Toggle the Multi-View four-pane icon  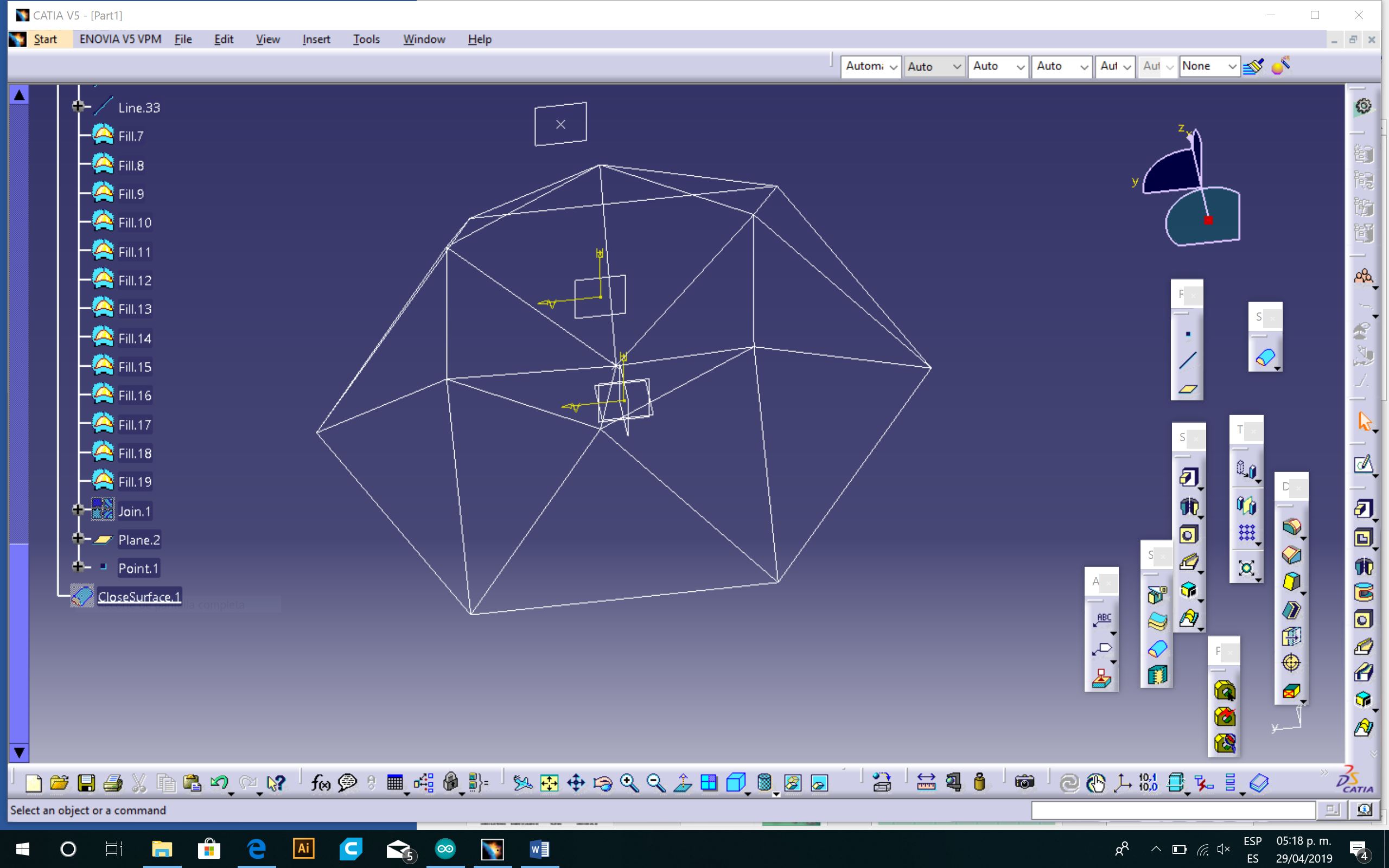click(709, 783)
